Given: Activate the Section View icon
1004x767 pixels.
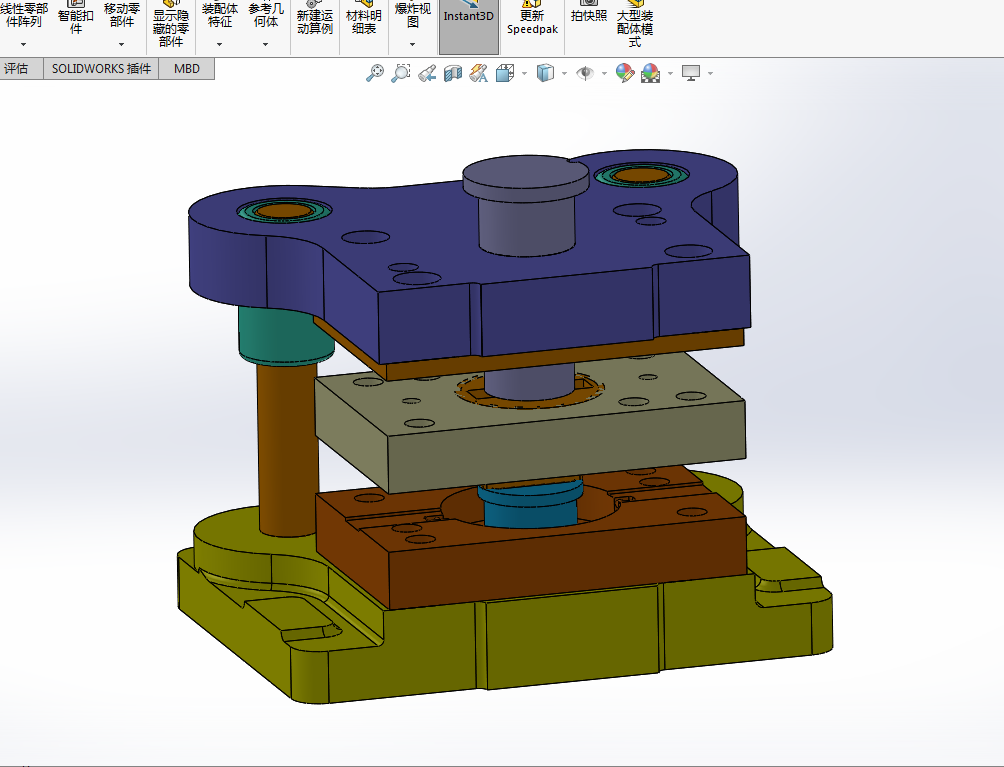Looking at the screenshot, I should [453, 73].
